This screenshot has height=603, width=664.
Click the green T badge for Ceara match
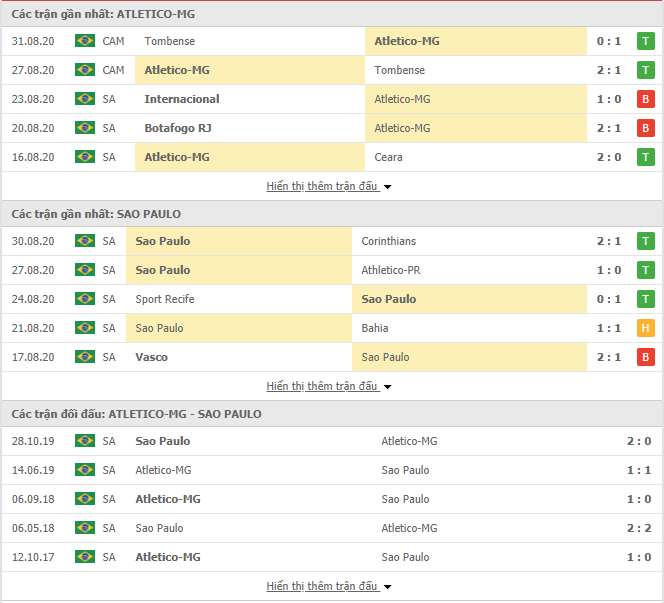645,157
